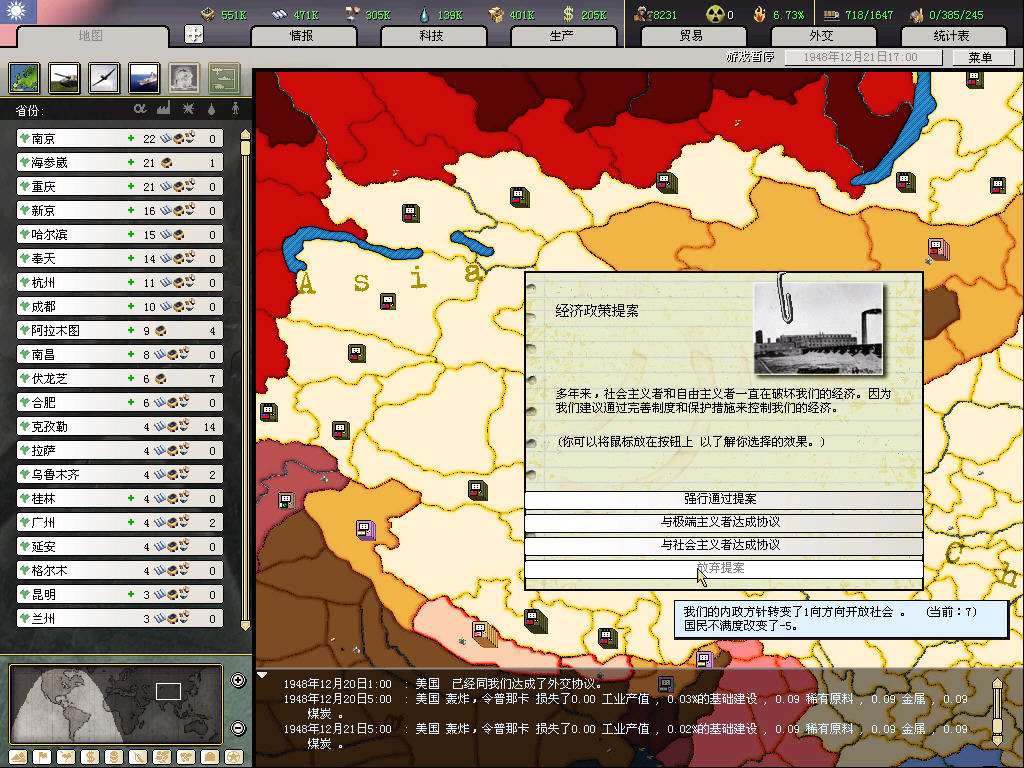Open the 贸易 tab
The width and height of the screenshot is (1024, 768).
pyautogui.click(x=692, y=36)
